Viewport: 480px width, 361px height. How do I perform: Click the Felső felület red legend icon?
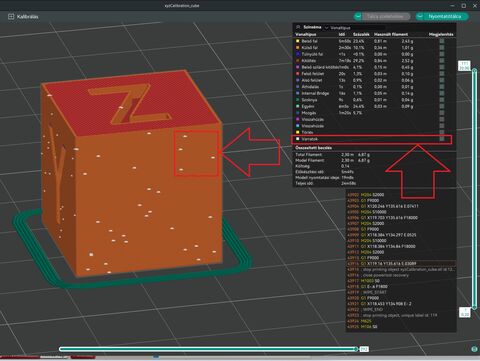(x=298, y=74)
